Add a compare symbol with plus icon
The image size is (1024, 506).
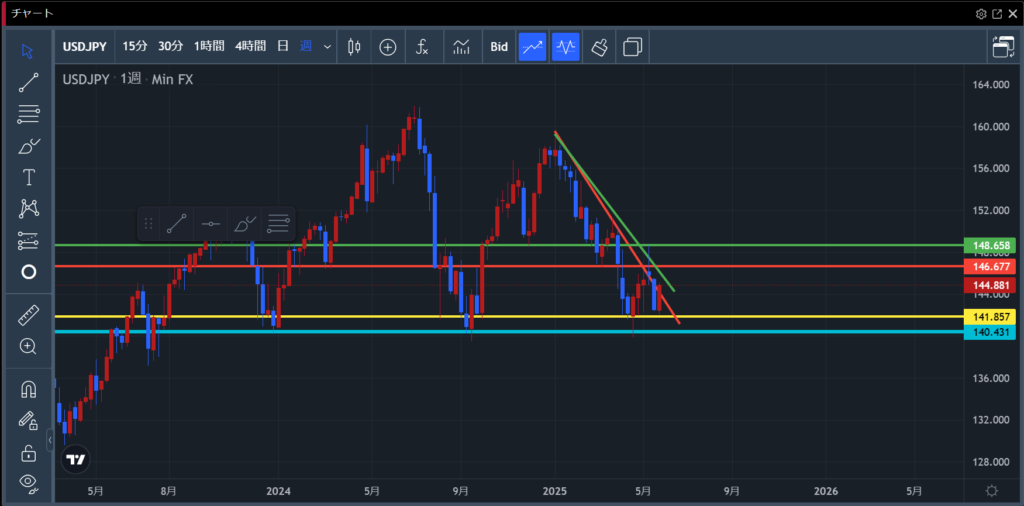(x=388, y=46)
